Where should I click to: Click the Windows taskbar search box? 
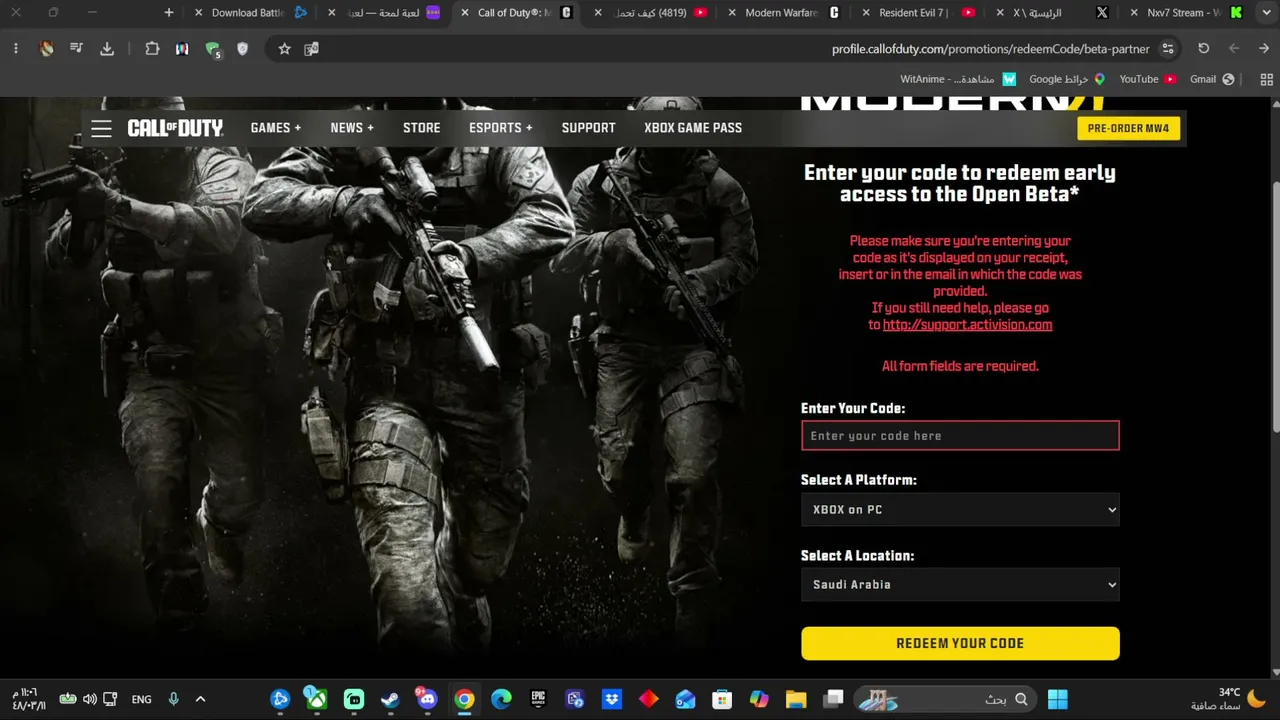click(945, 699)
